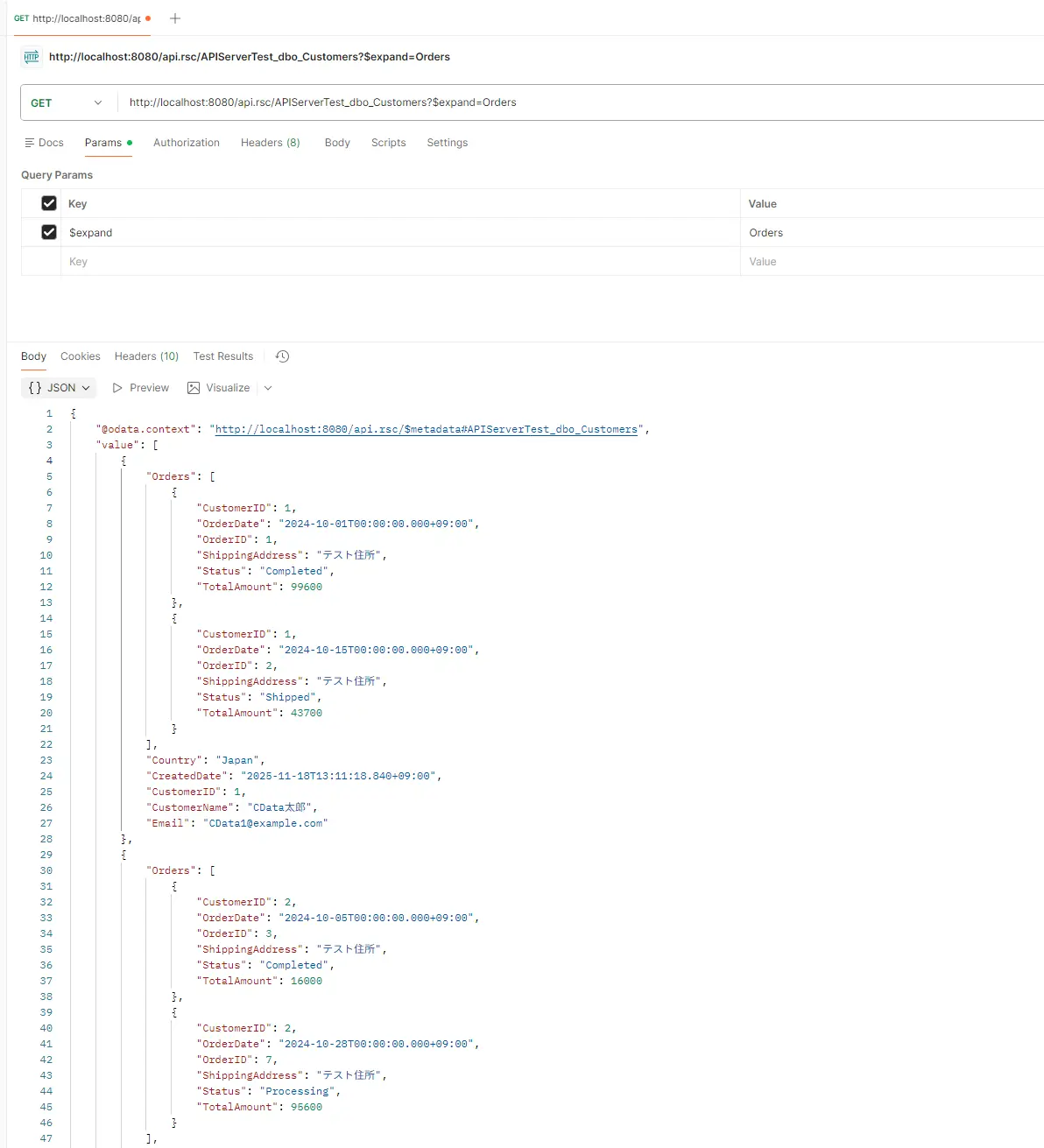Click the HTTP request type icon
1044x1148 pixels.
coord(32,57)
